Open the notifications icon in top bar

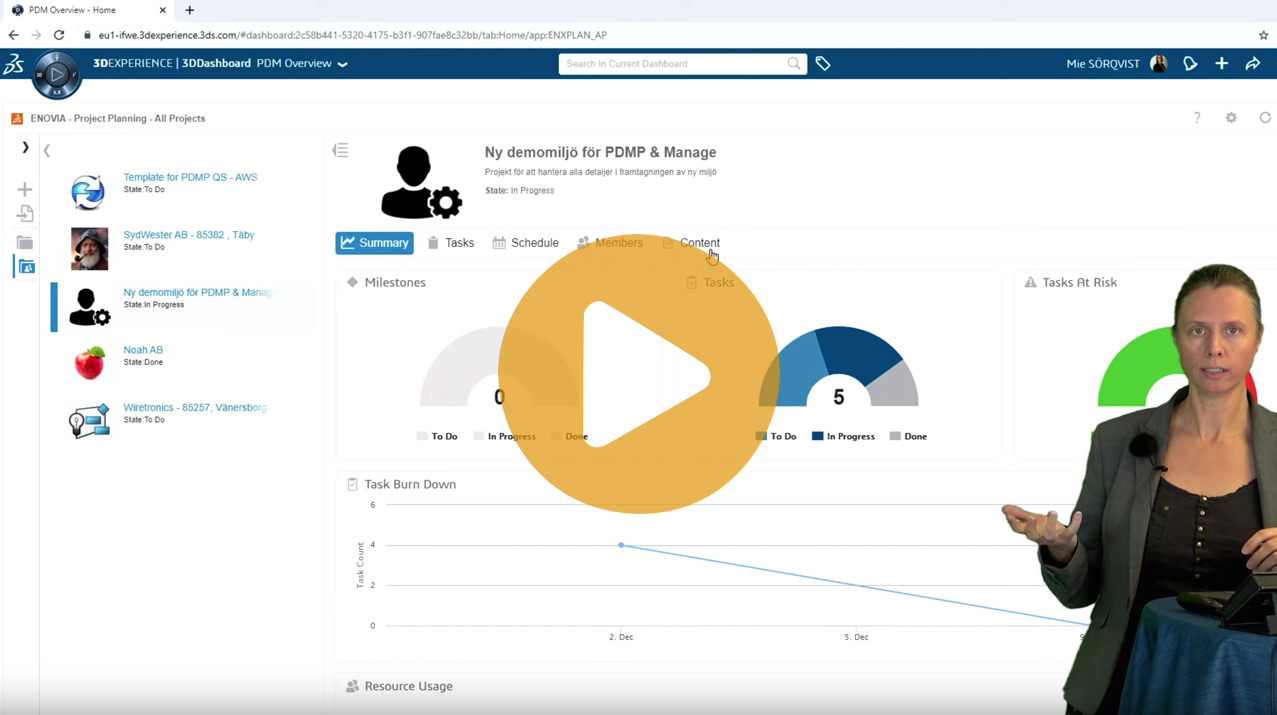click(1190, 64)
